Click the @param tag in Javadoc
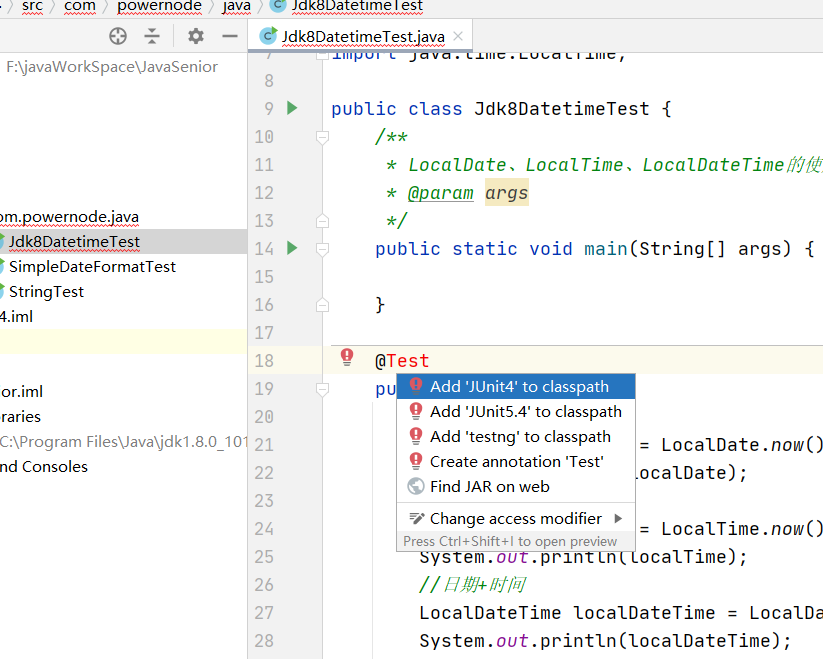 point(440,193)
